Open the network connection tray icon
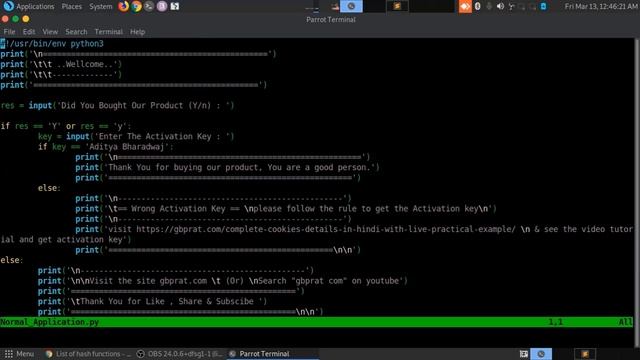Image resolution: width=640 pixels, height=360 pixels. [511, 6]
